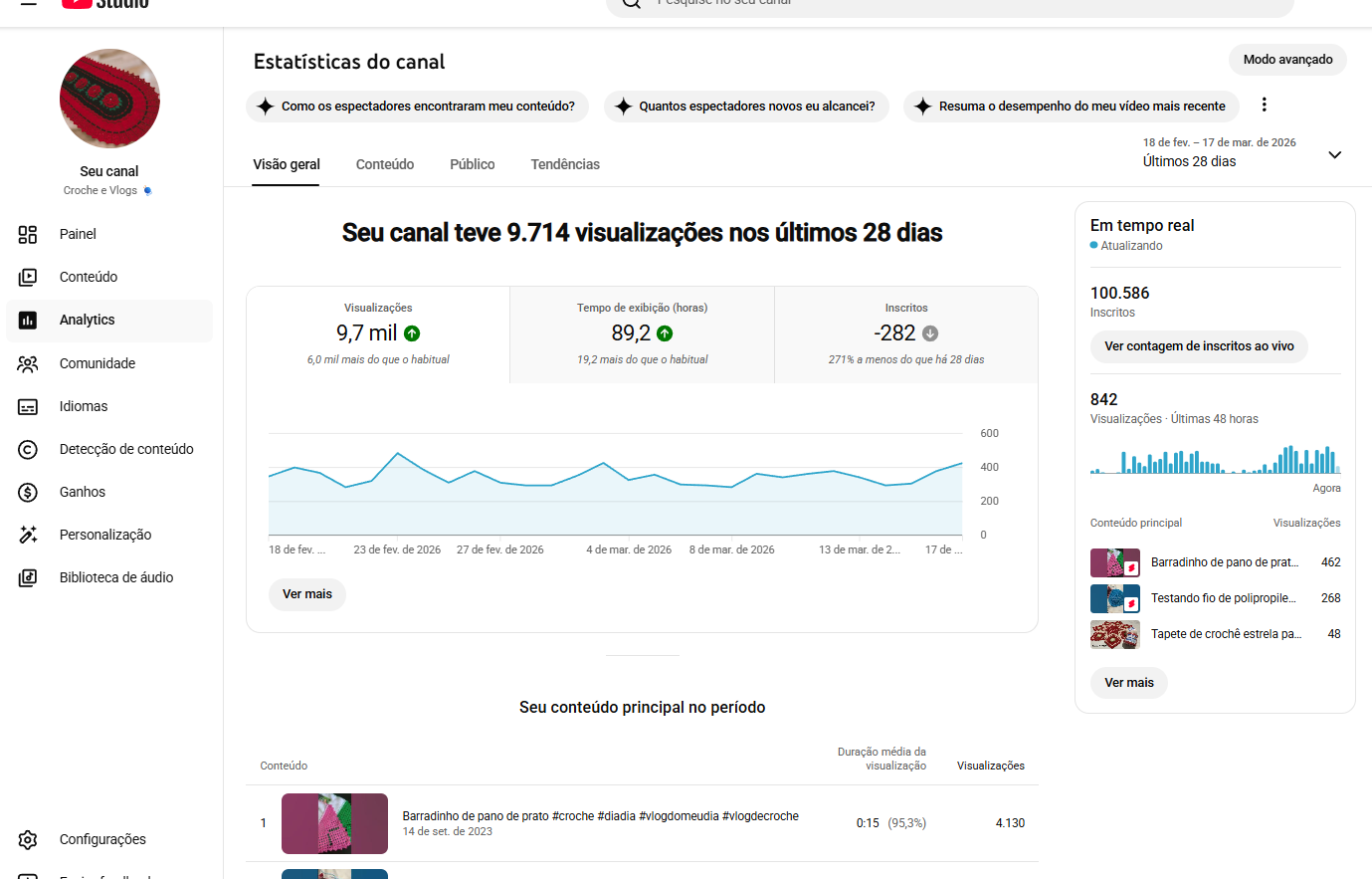Switch to the Público tab
1372x879 pixels.
472,164
